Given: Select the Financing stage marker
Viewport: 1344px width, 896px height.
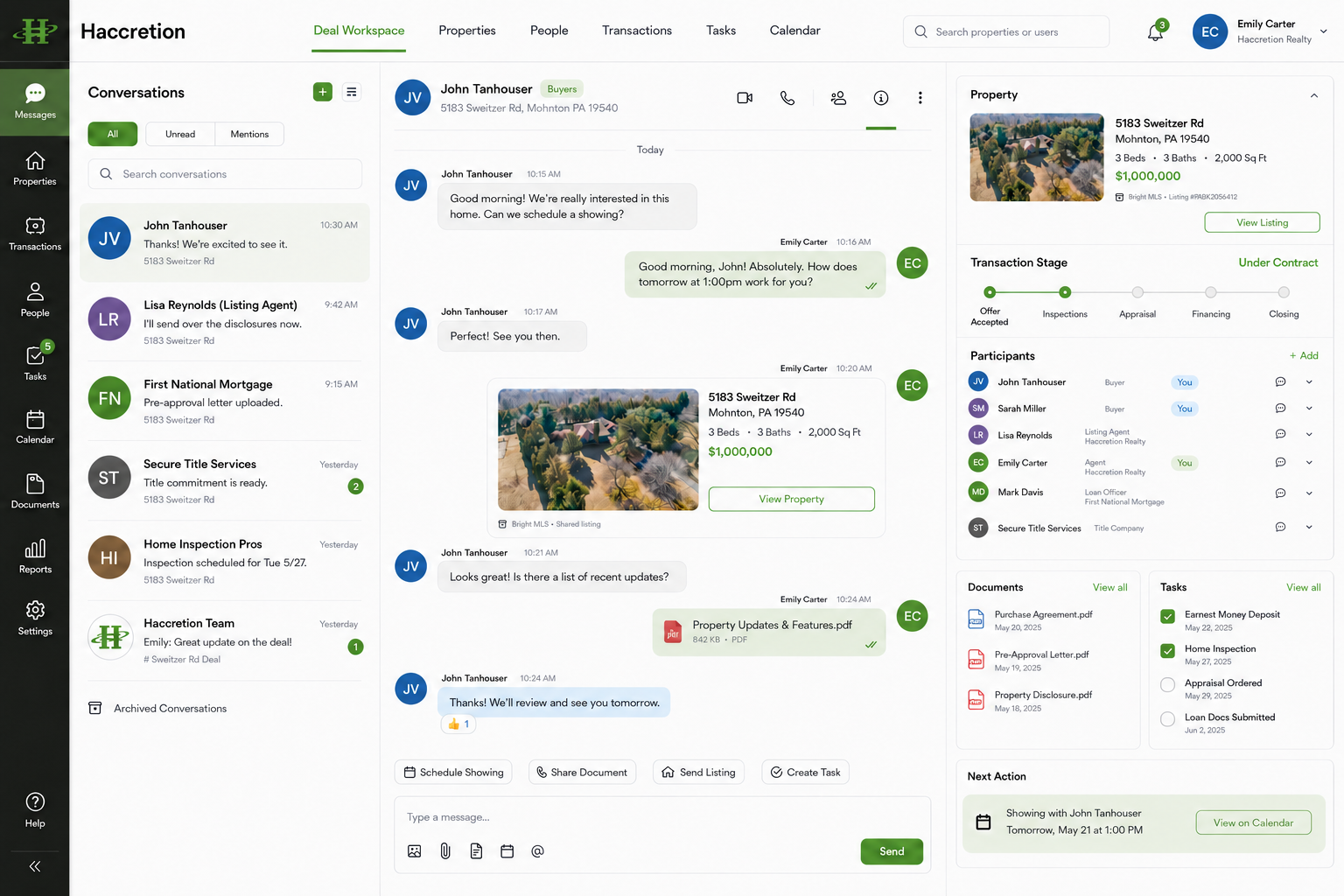Looking at the screenshot, I should [1210, 293].
